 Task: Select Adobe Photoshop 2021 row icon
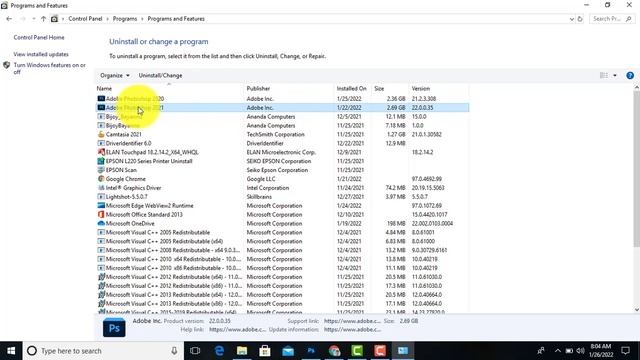(x=101, y=108)
